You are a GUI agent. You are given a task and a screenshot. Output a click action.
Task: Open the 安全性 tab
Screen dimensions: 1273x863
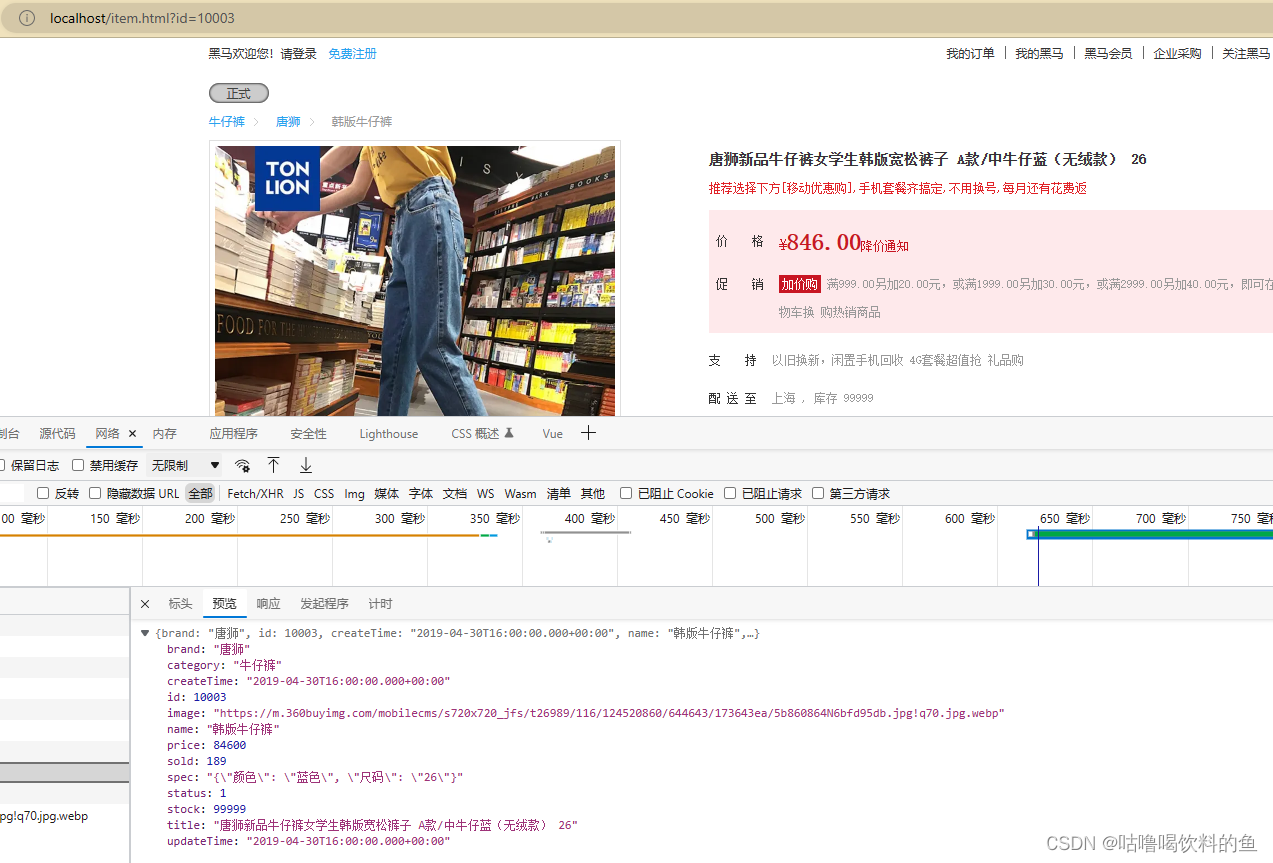pyautogui.click(x=308, y=433)
